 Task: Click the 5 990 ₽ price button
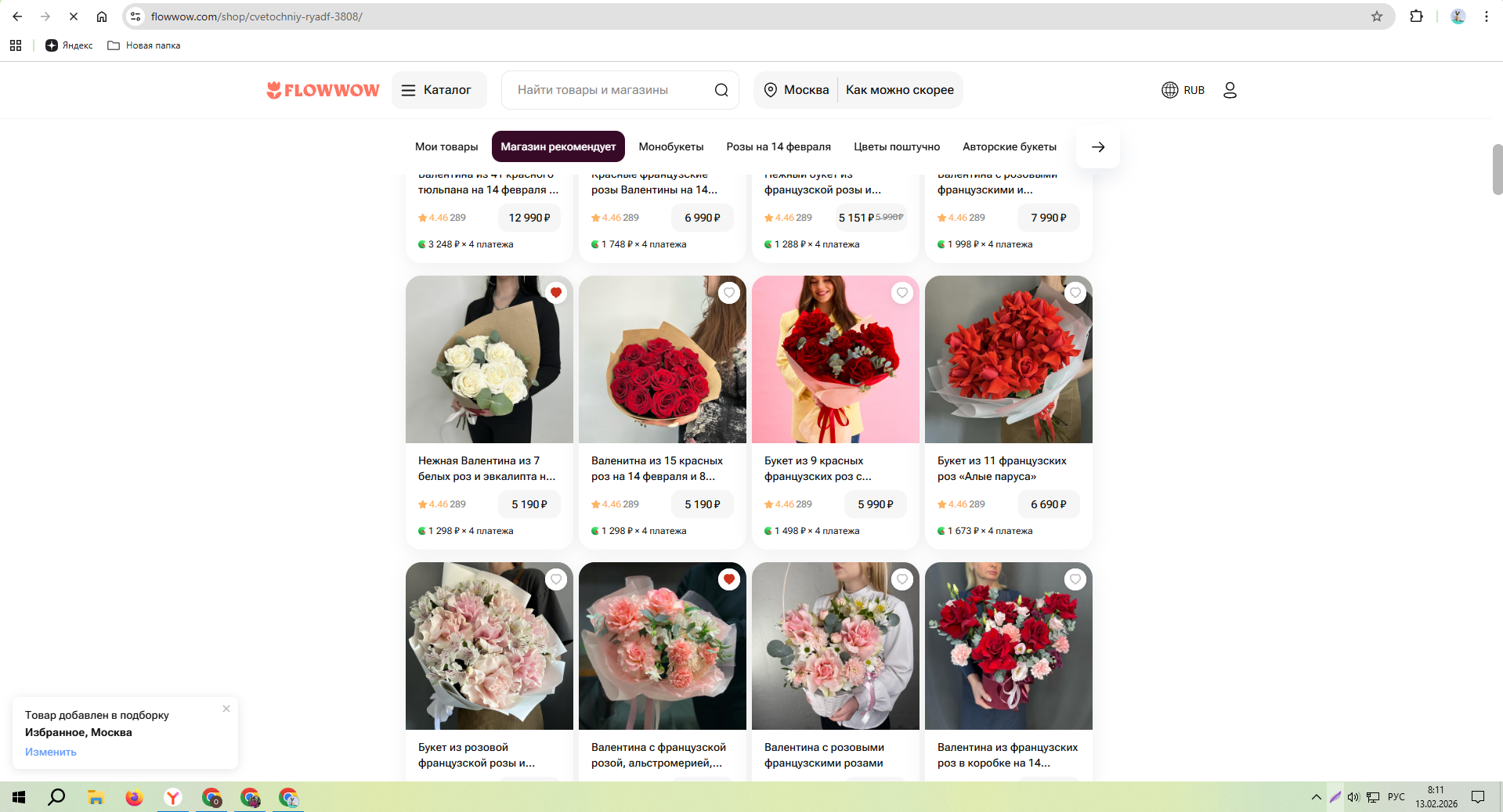(876, 504)
